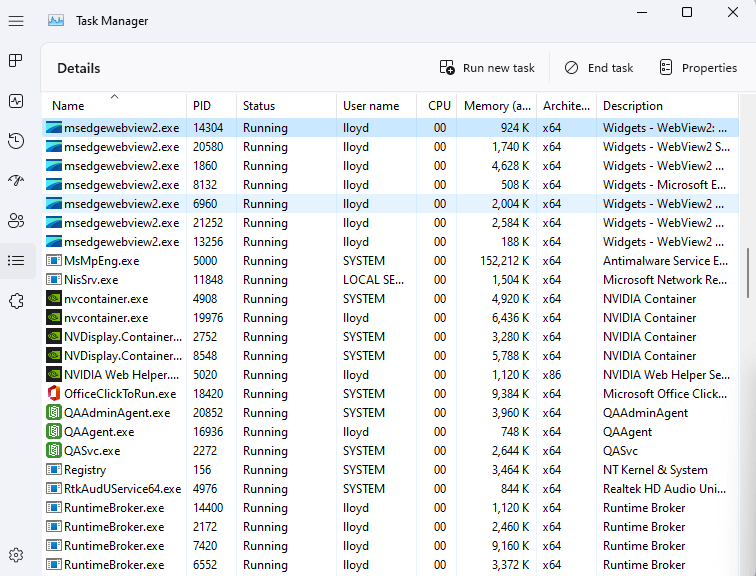Sort by the CPU column header
This screenshot has height=576, width=756.
pos(439,106)
